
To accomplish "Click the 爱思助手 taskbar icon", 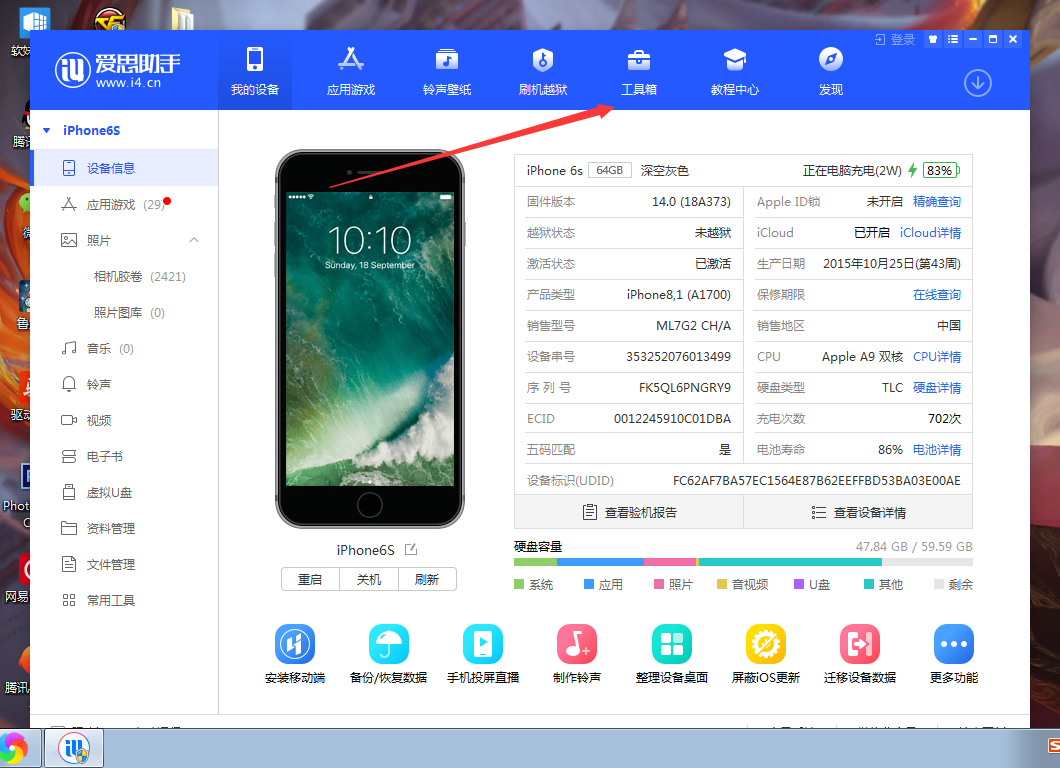I will click(x=74, y=748).
